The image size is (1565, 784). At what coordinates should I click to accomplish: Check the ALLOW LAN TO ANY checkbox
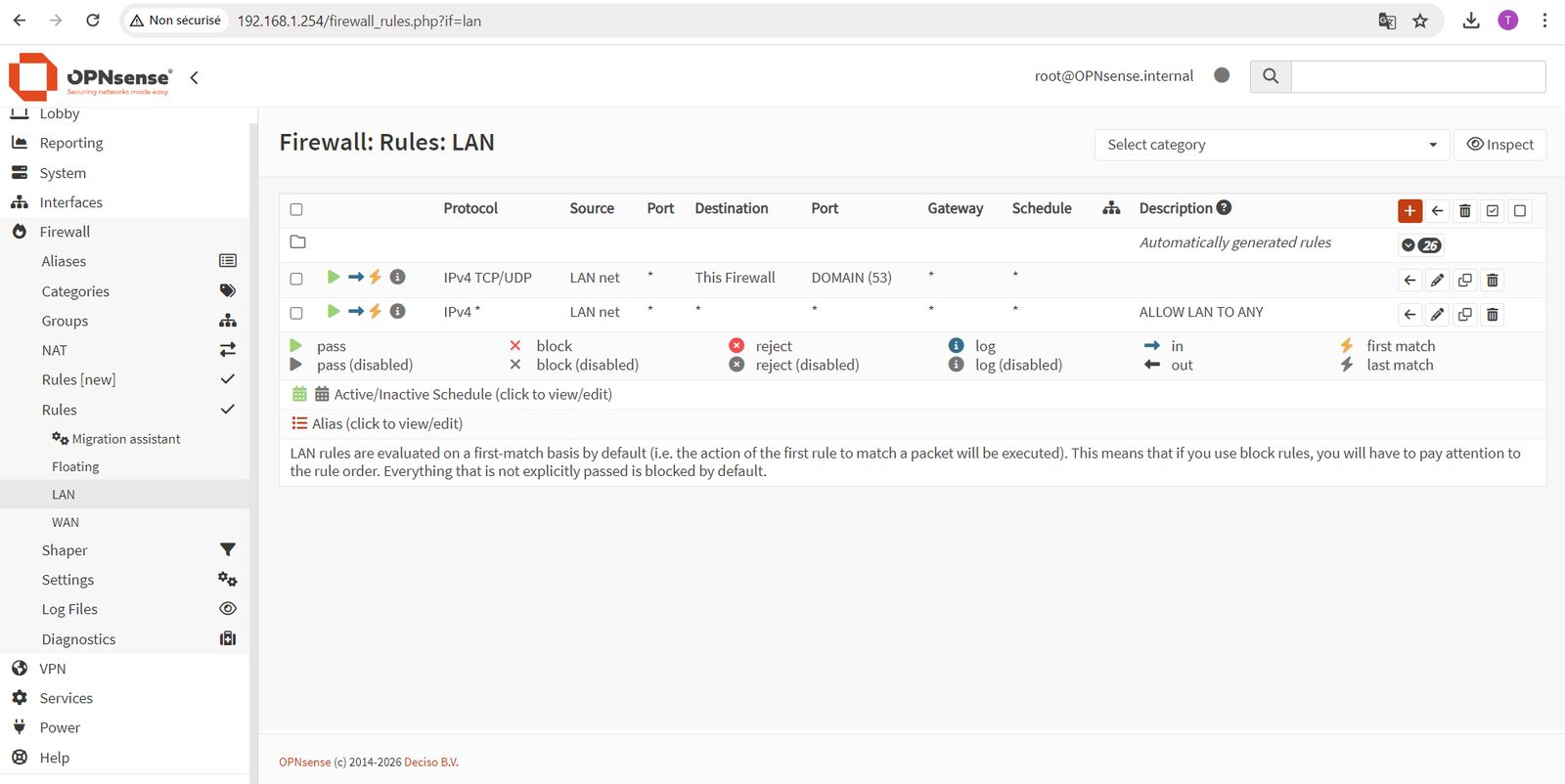tap(296, 313)
